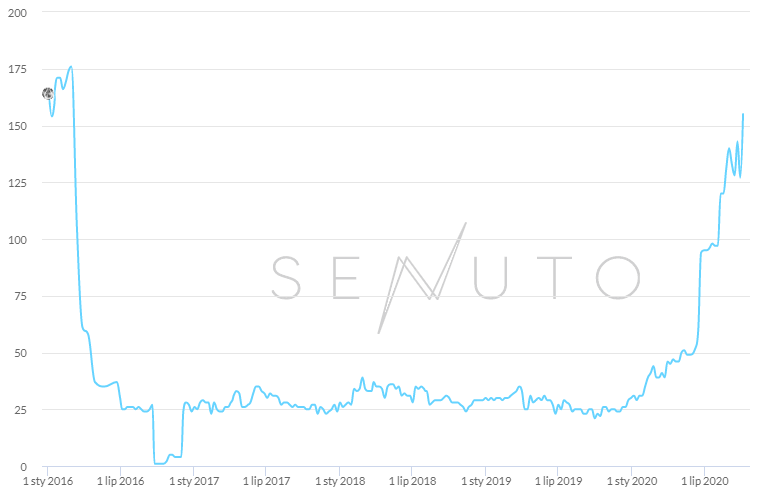The image size is (763, 503).
Task: Click the "1 lip 2016" axis label
Action: click(x=120, y=481)
